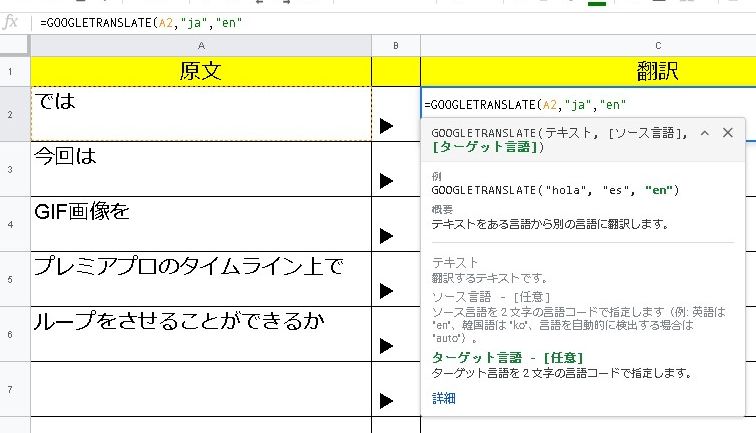Click the black arrow beside では

(x=387, y=126)
